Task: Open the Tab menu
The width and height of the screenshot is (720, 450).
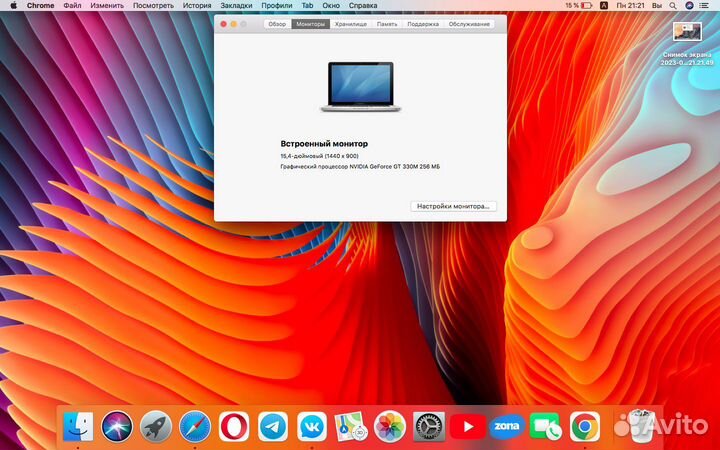Action: point(307,6)
